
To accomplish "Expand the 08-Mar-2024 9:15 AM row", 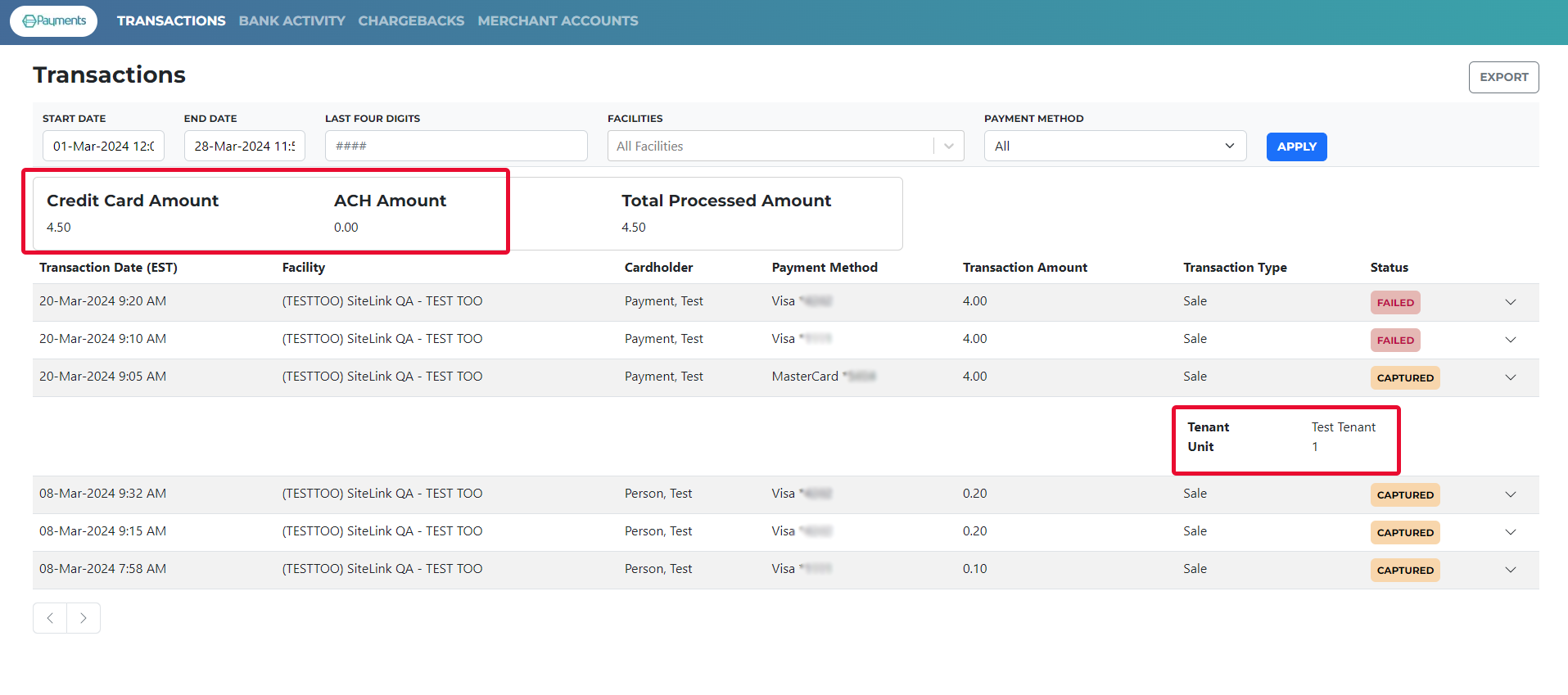I will point(1510,532).
